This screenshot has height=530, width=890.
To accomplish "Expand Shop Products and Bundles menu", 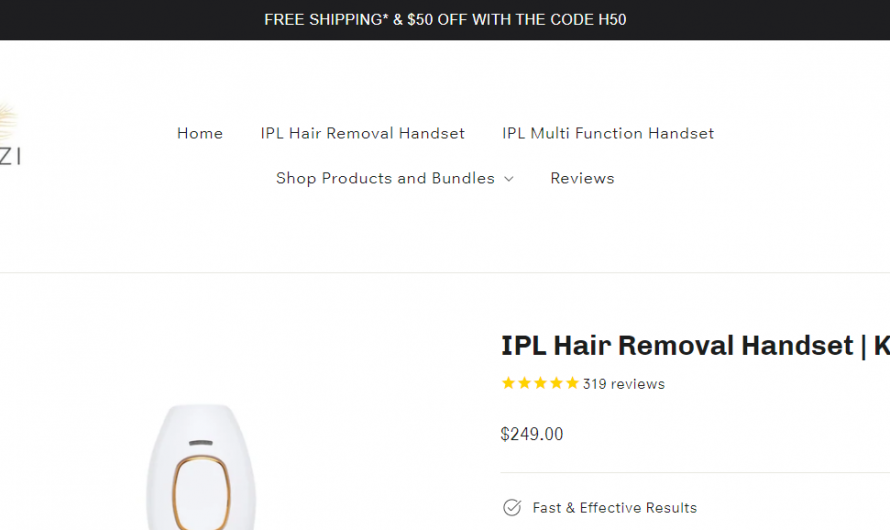I will click(394, 178).
